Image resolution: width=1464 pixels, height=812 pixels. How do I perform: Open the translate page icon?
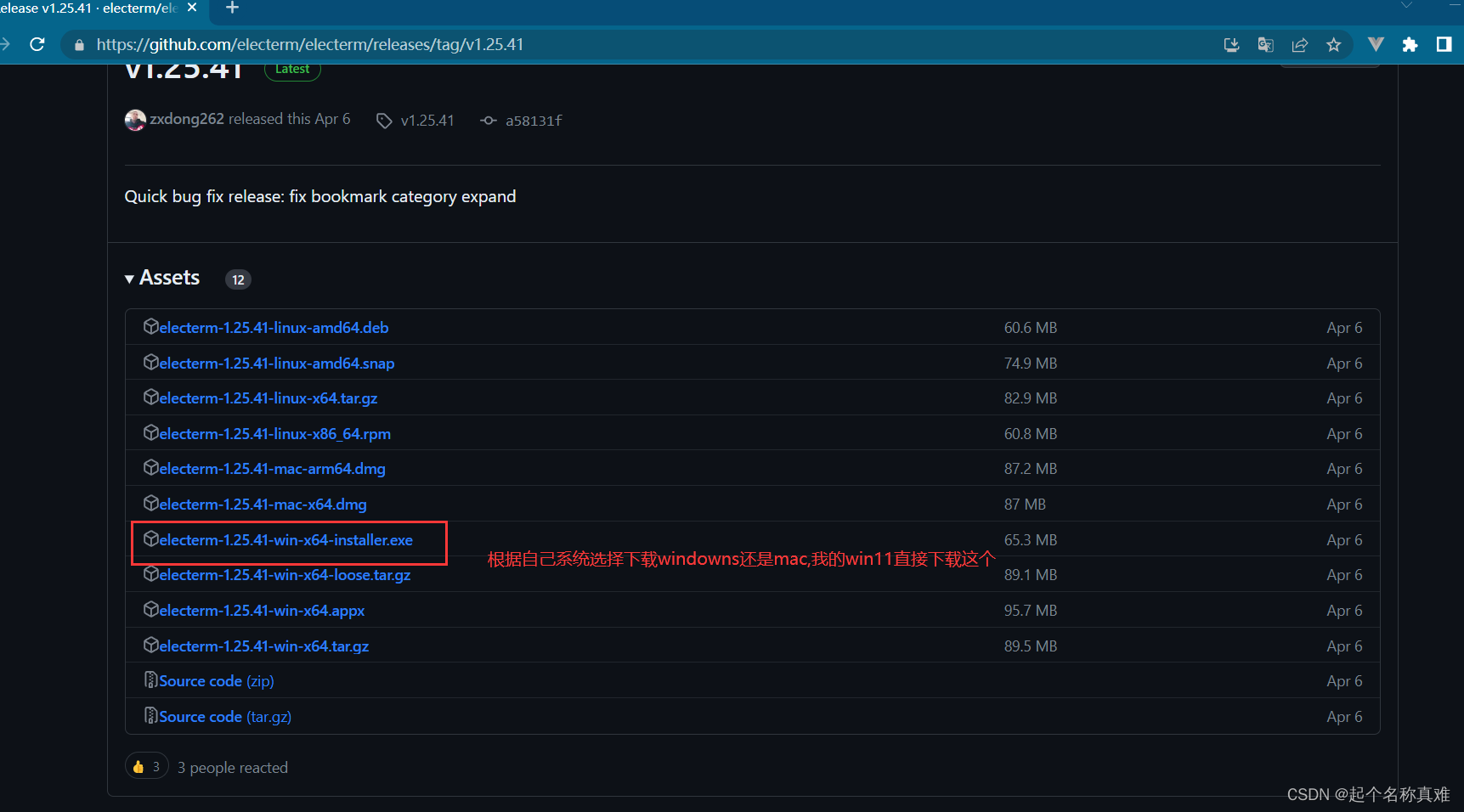click(x=1265, y=45)
